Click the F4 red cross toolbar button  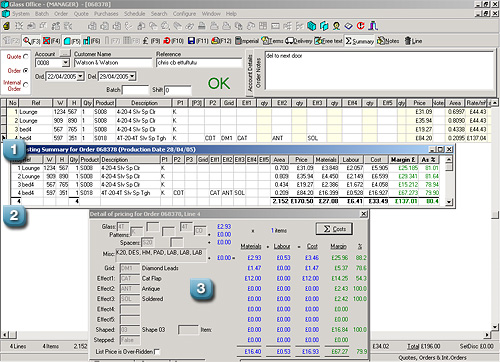click(51, 41)
